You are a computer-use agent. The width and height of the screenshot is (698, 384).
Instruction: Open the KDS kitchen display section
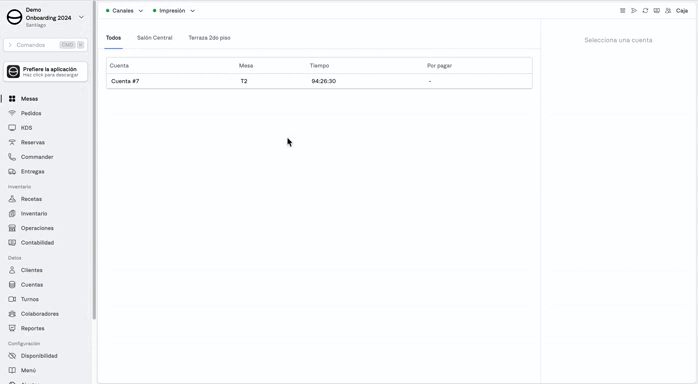point(26,128)
